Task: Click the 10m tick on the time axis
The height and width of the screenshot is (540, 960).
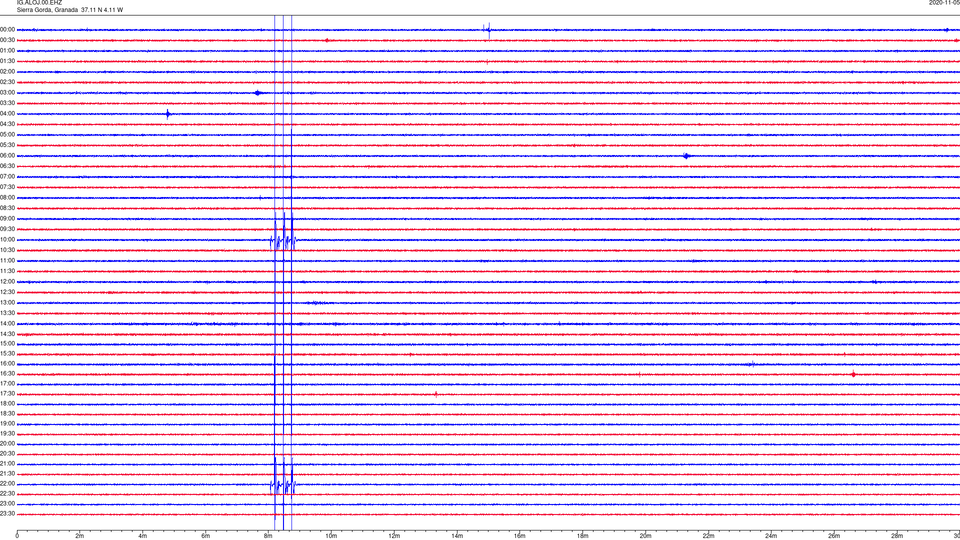Action: pos(331,536)
